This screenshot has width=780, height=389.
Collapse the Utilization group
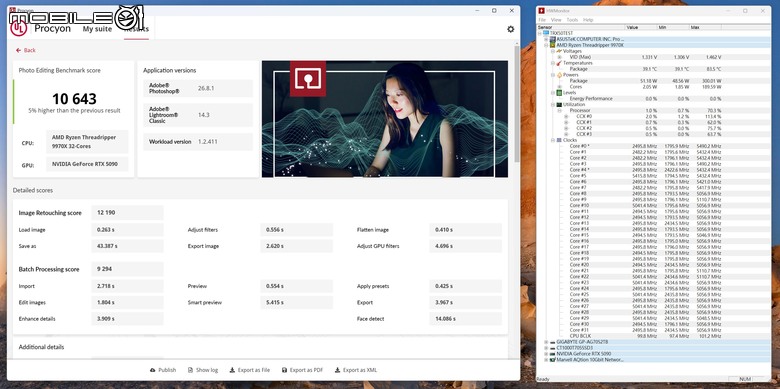coord(552,104)
